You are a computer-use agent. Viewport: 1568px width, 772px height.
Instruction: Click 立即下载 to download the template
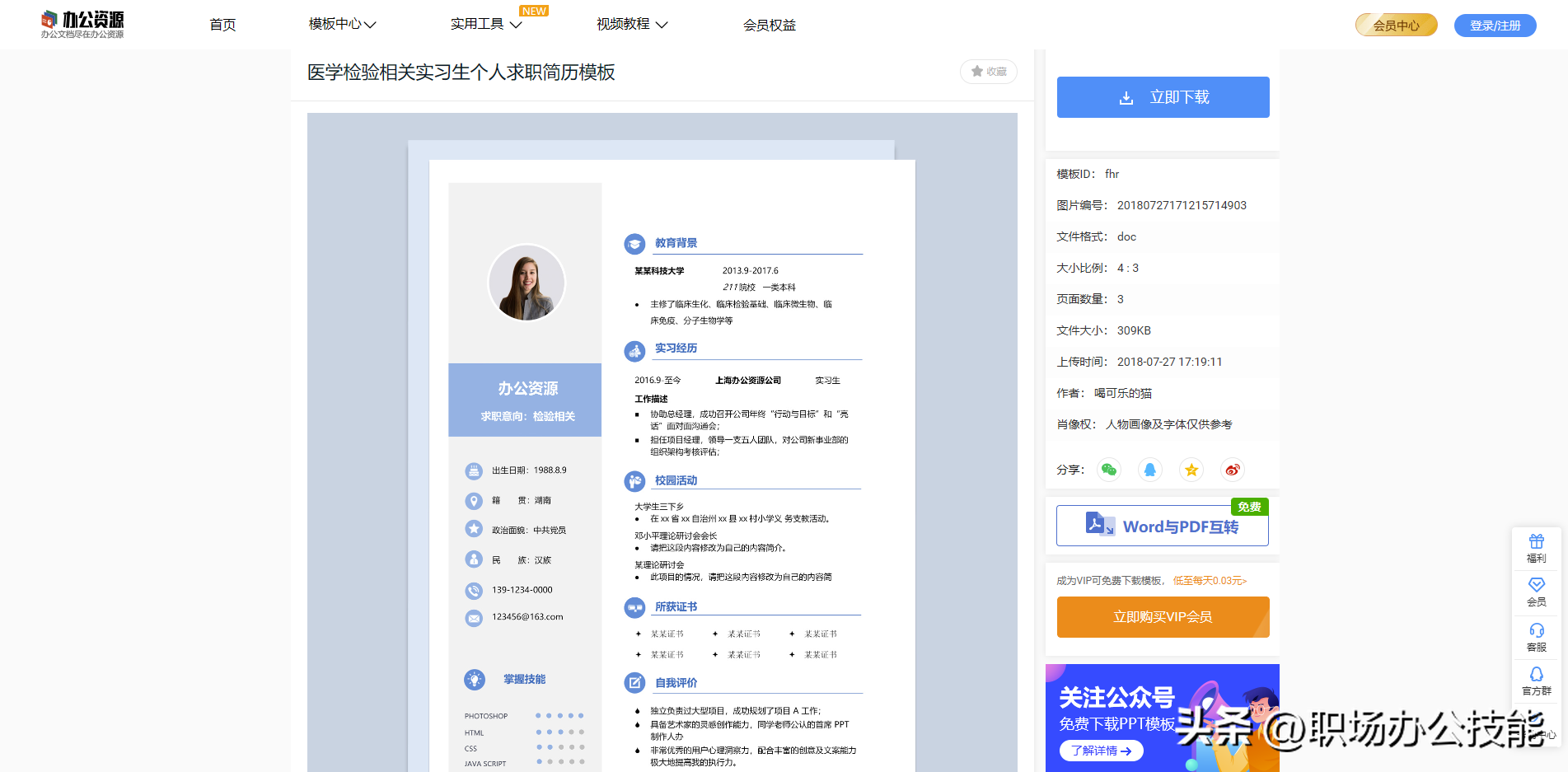click(x=1163, y=97)
